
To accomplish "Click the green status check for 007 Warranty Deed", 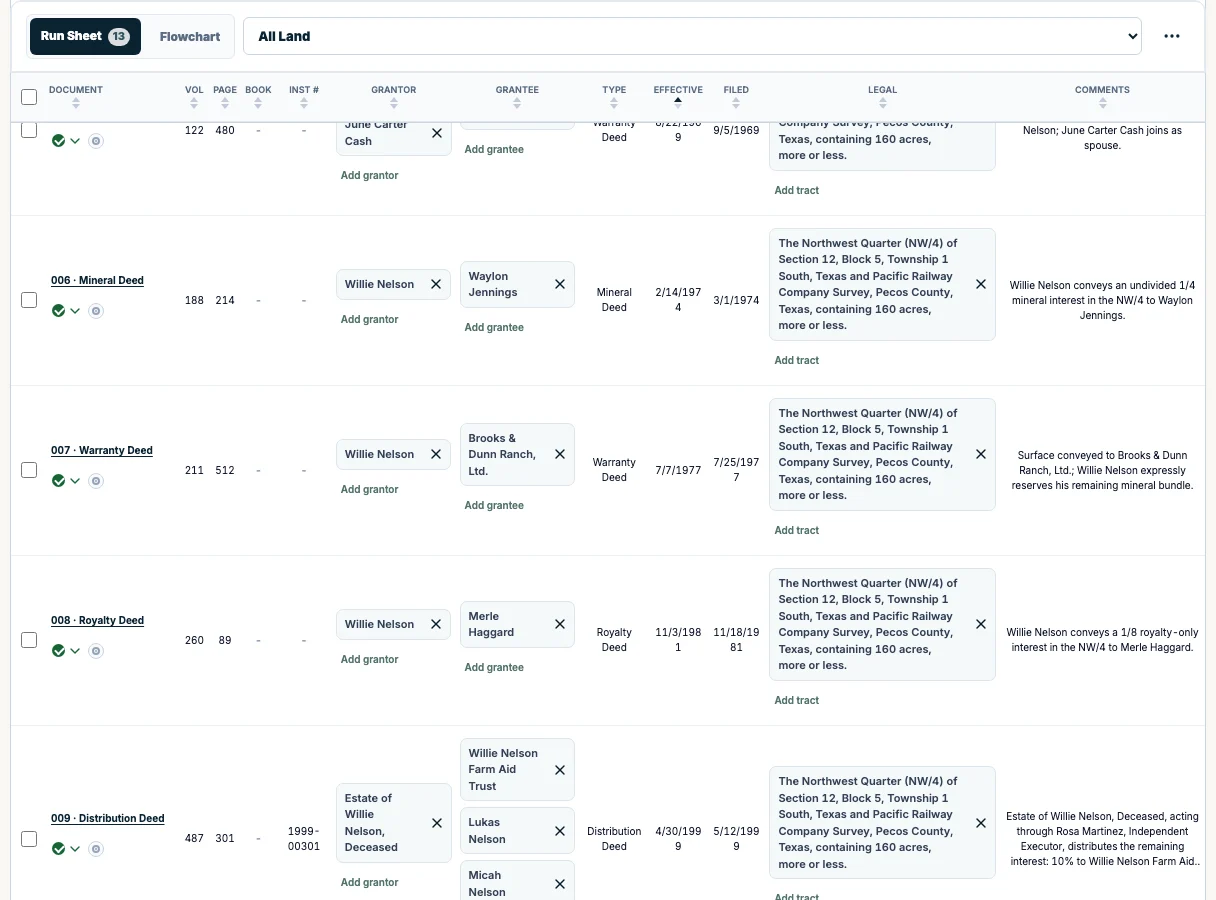I will coord(59,481).
